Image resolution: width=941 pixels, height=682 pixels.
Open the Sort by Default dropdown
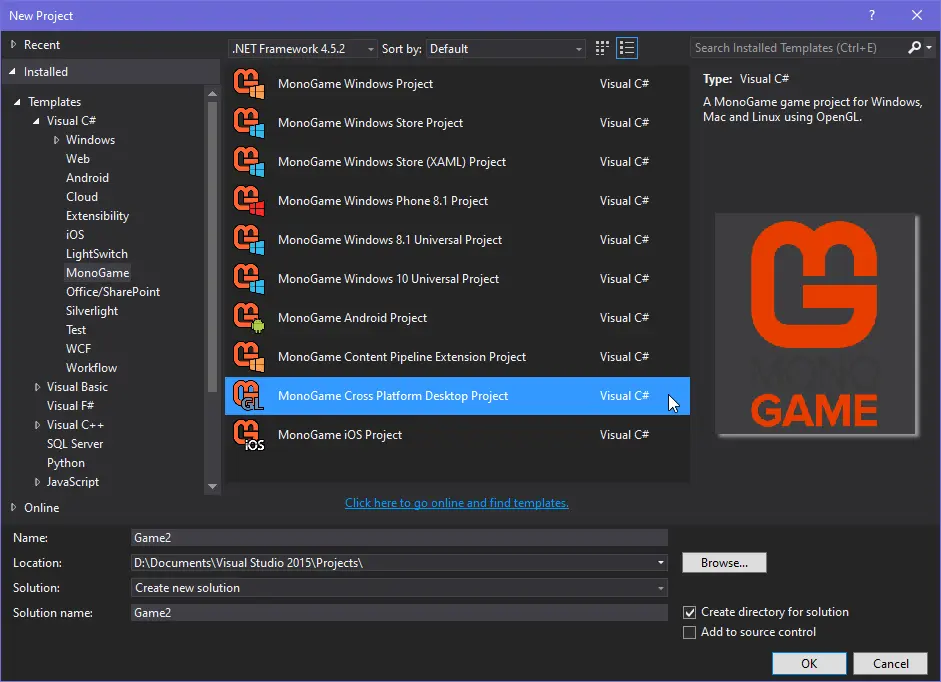click(506, 49)
